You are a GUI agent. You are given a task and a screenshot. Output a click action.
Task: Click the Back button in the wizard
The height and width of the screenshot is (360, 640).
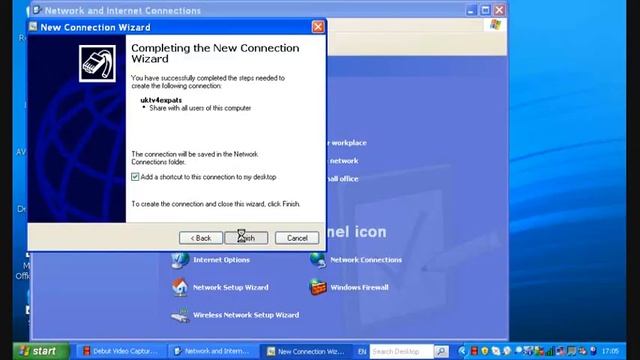coord(201,238)
